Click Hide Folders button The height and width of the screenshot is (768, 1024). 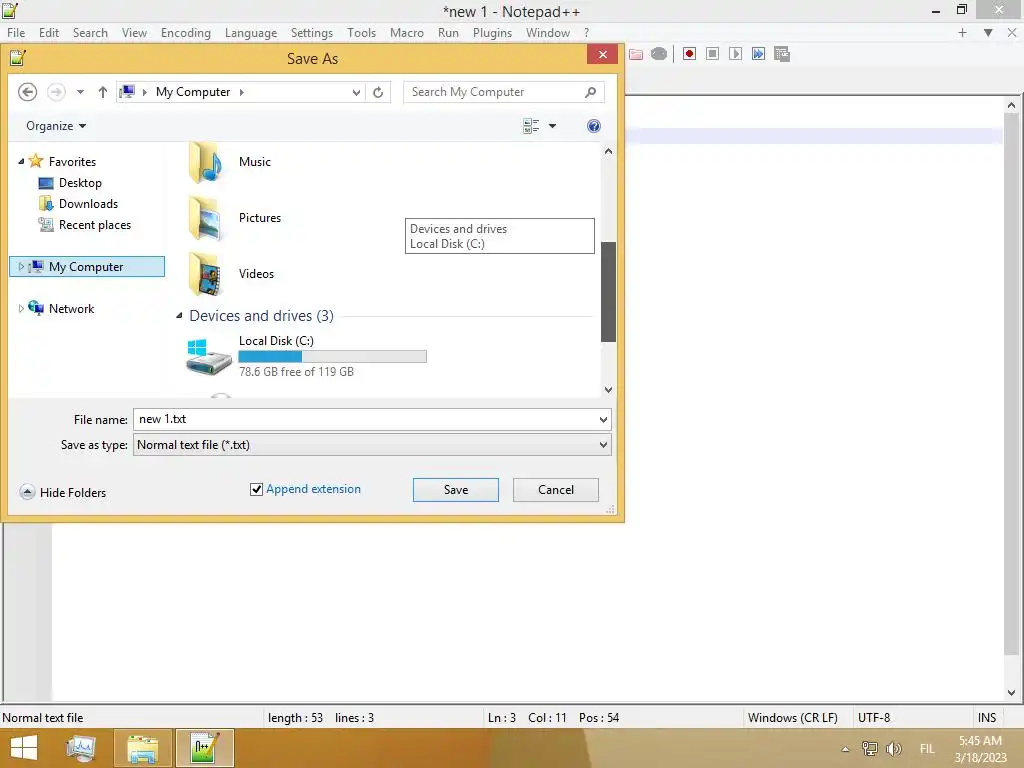pos(63,492)
